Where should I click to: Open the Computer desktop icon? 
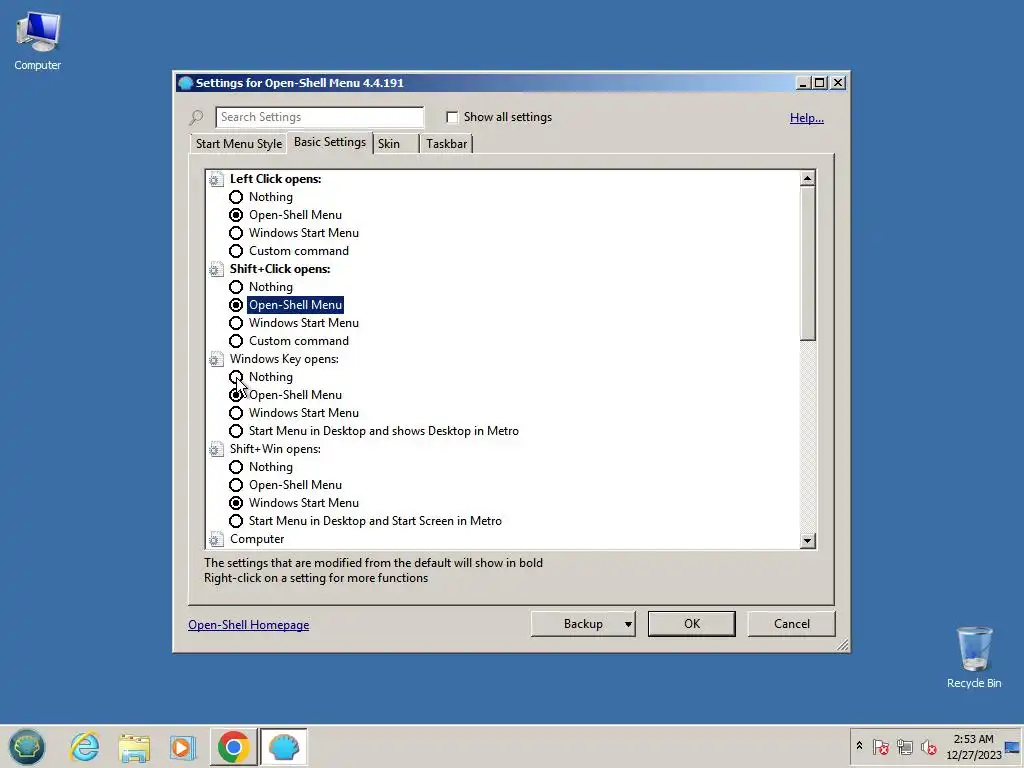coord(37,41)
